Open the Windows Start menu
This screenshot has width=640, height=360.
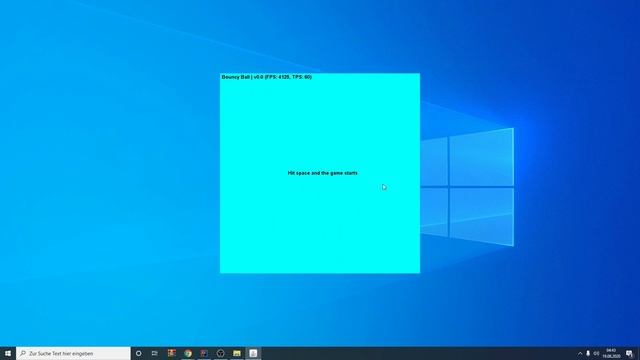[8, 353]
